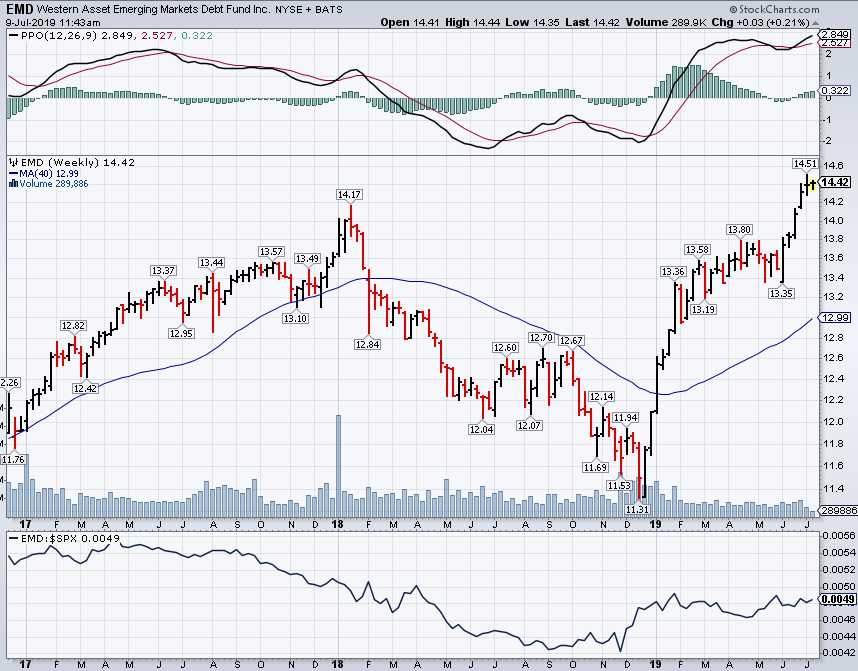Click the candlestick legend icon beside EMD (Weekly)
858x671 pixels.
[11, 162]
